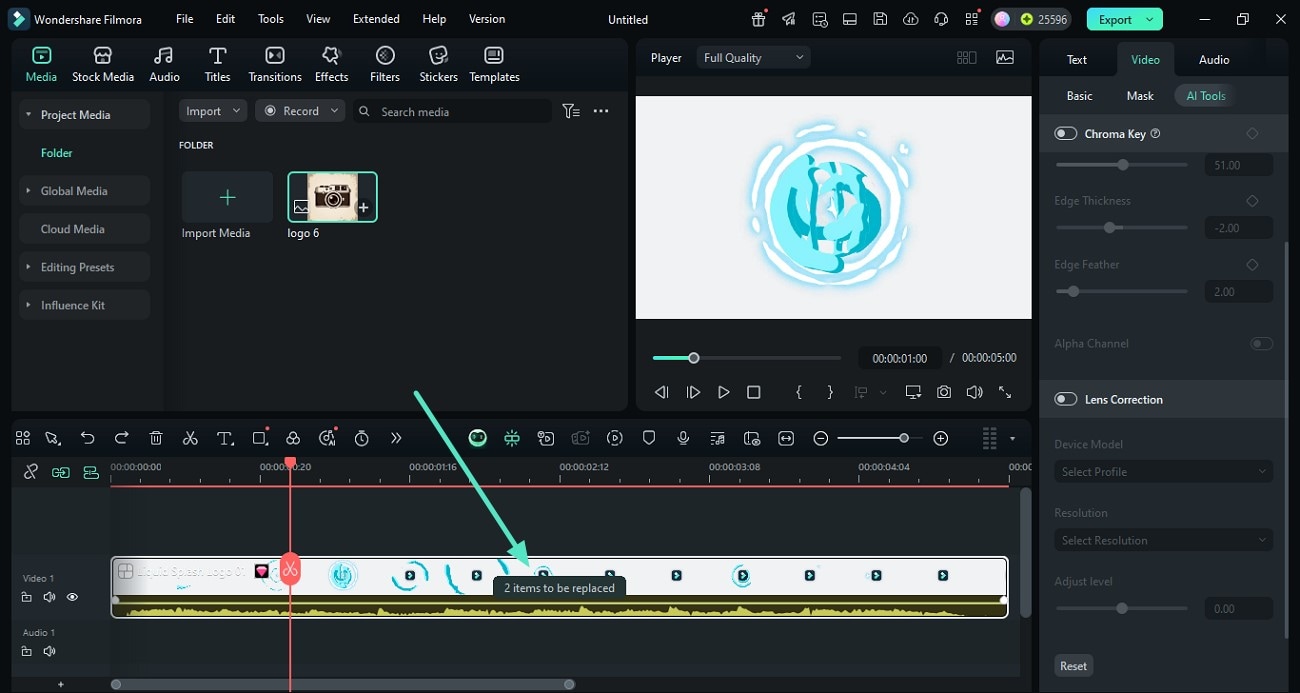Image resolution: width=1300 pixels, height=693 pixels.
Task: Select the crop tool in timeline toolbar
Action: point(260,438)
